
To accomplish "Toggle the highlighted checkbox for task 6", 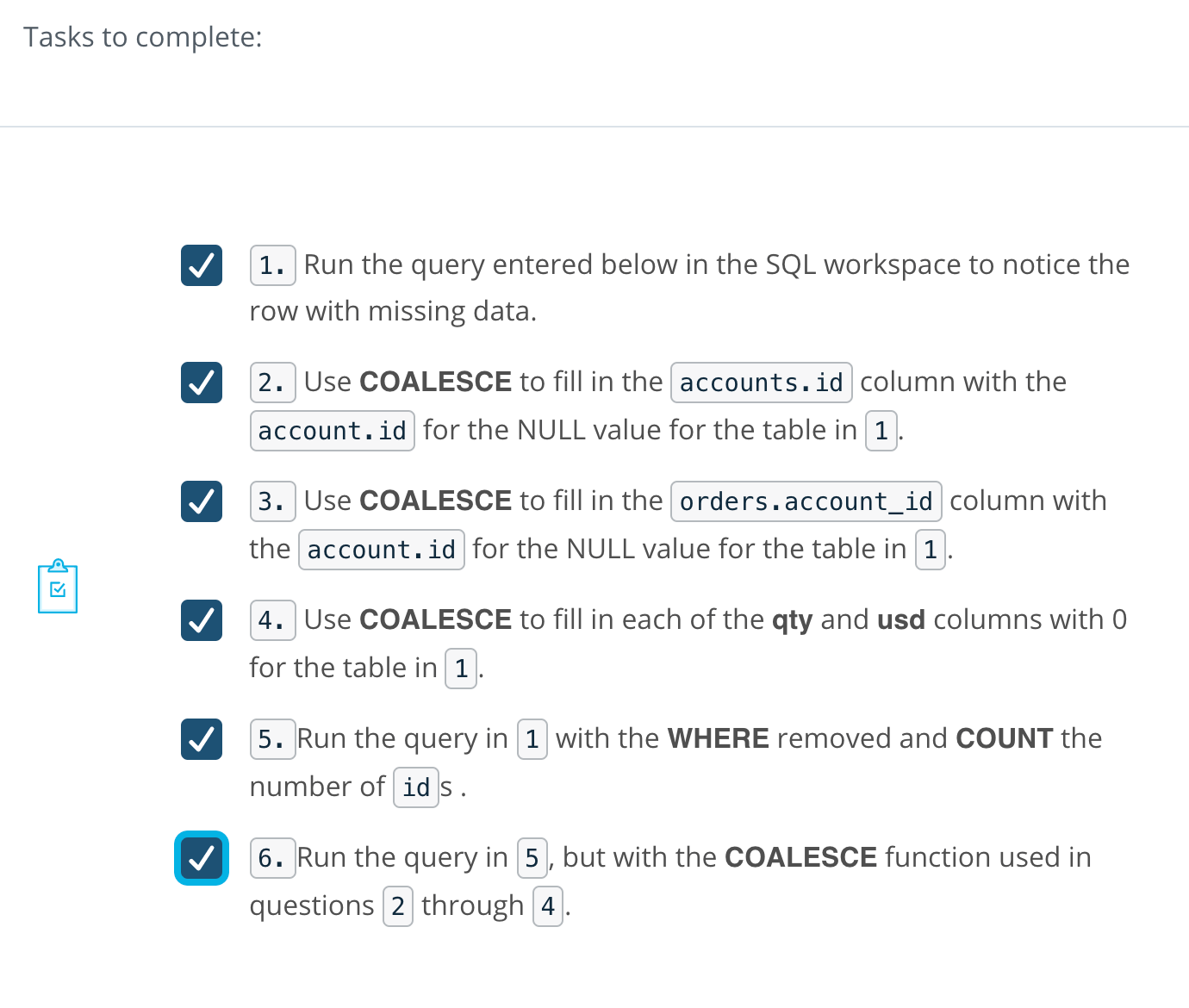I will click(201, 858).
